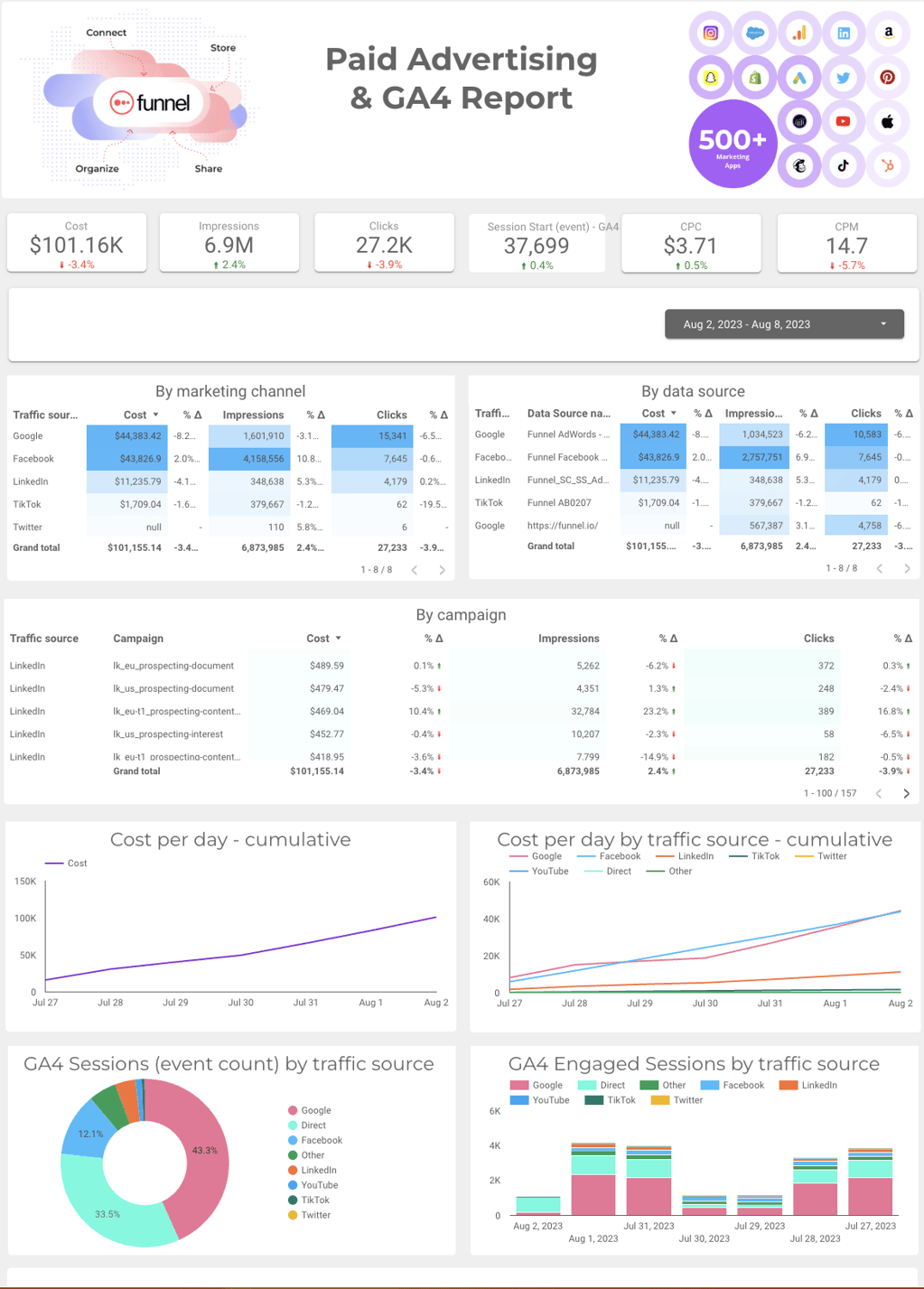Open the Snapchat app icon
The height and width of the screenshot is (1289, 924).
[x=709, y=78]
